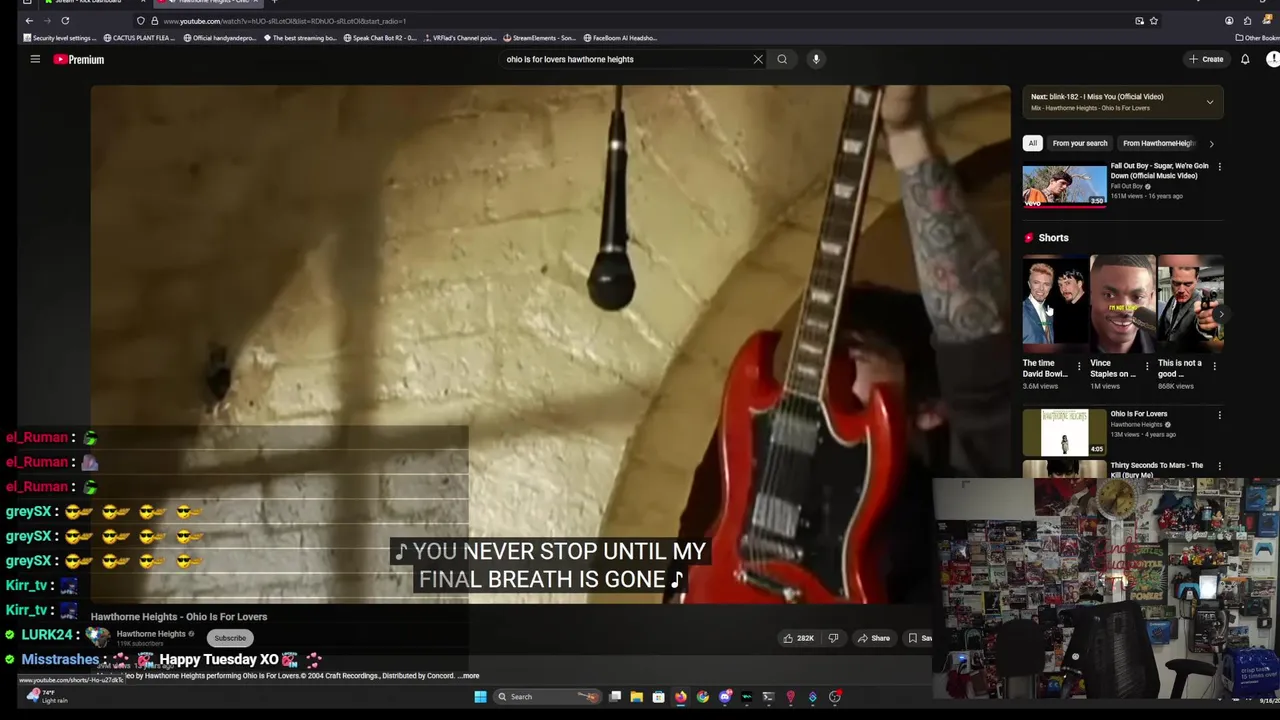Select the From your search chip
The height and width of the screenshot is (720, 1280).
1080,143
